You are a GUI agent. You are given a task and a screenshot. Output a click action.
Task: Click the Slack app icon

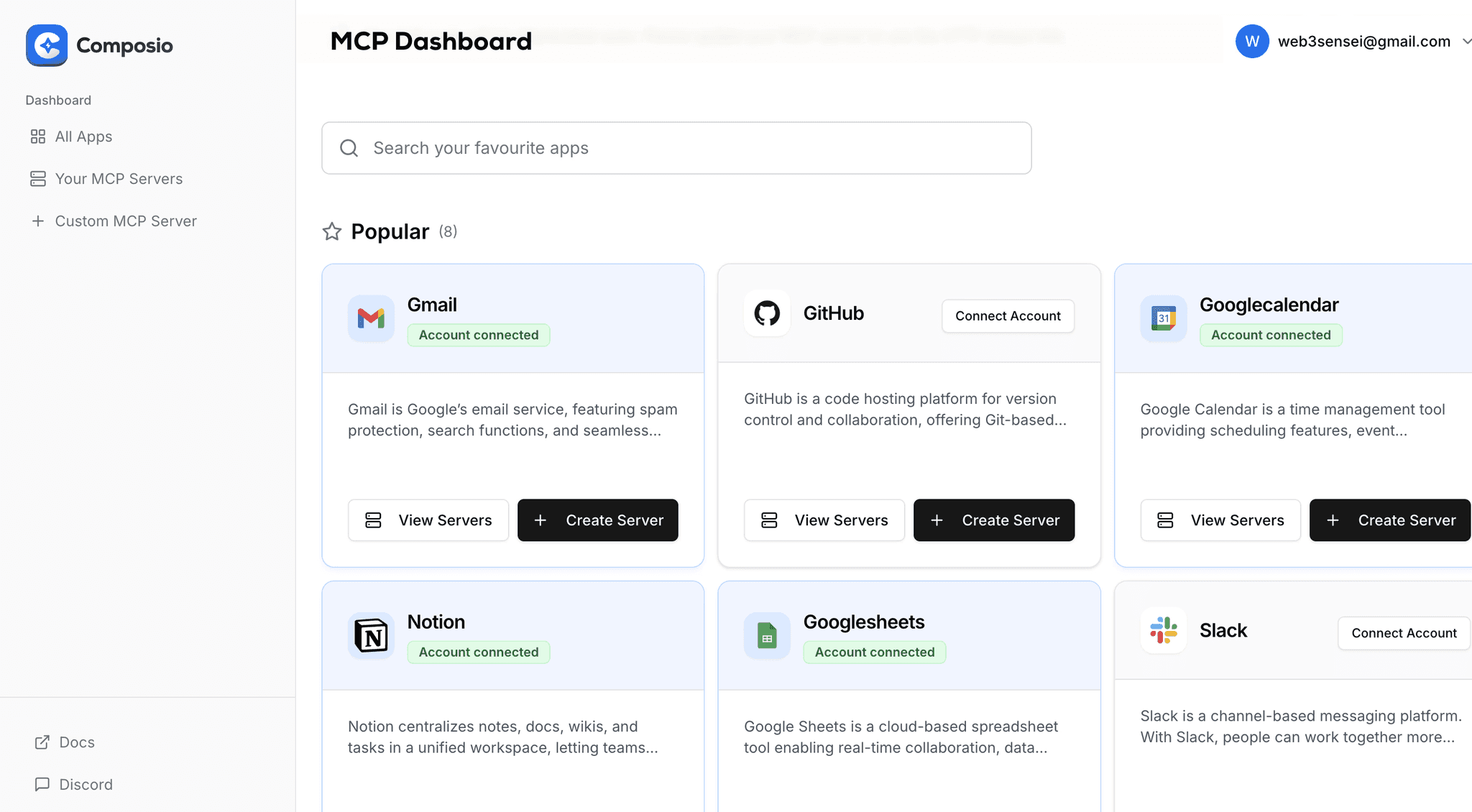pos(1163,630)
